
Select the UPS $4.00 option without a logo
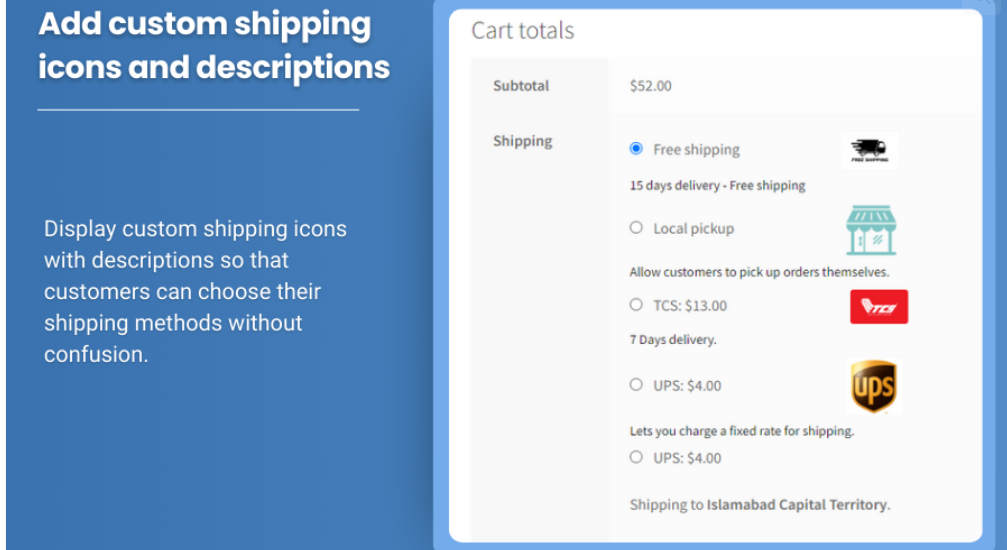click(x=636, y=457)
